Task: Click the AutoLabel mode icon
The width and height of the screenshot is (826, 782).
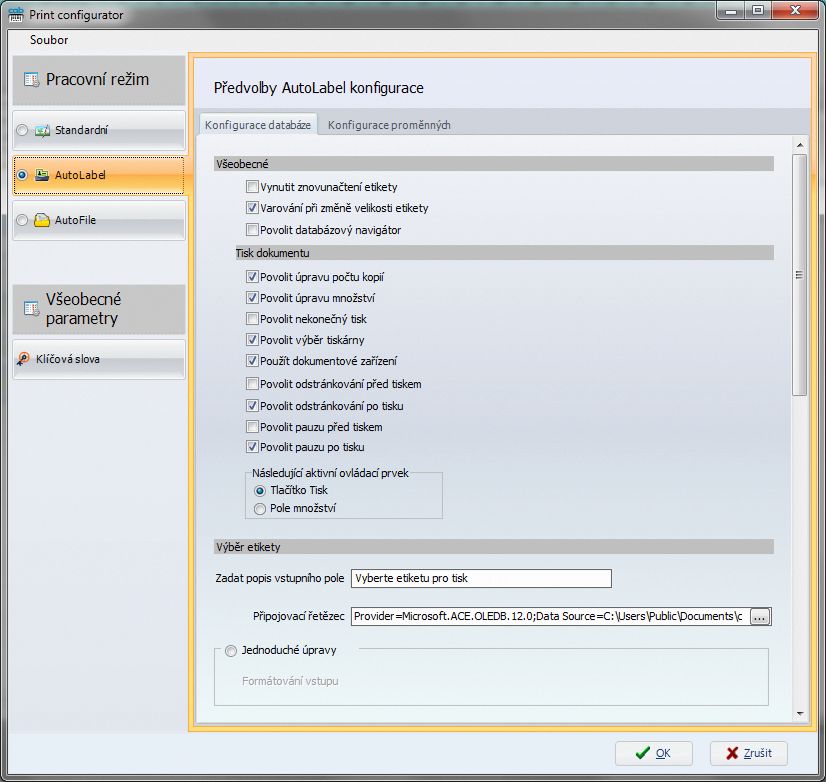Action: point(42,175)
